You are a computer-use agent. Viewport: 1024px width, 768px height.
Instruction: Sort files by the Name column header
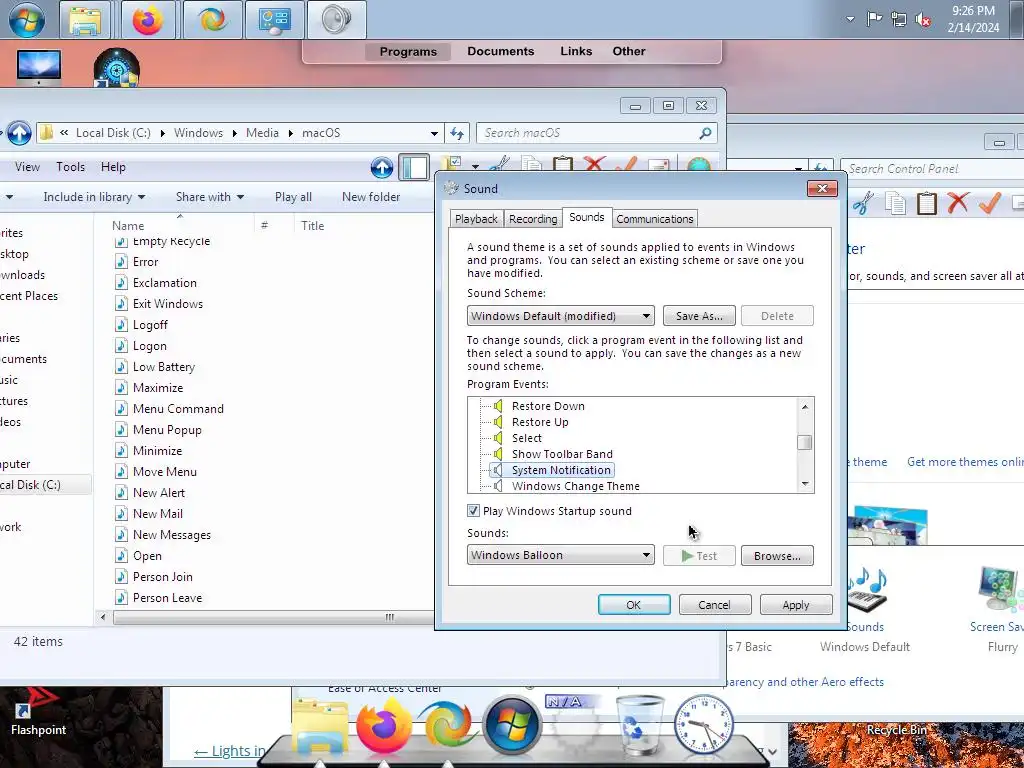click(128, 226)
